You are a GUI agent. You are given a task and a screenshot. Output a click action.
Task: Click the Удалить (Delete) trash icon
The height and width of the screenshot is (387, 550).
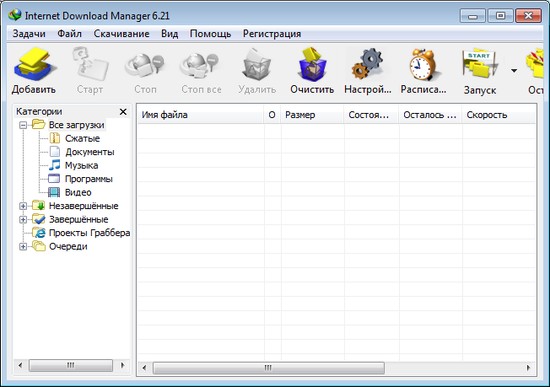pyautogui.click(x=256, y=65)
